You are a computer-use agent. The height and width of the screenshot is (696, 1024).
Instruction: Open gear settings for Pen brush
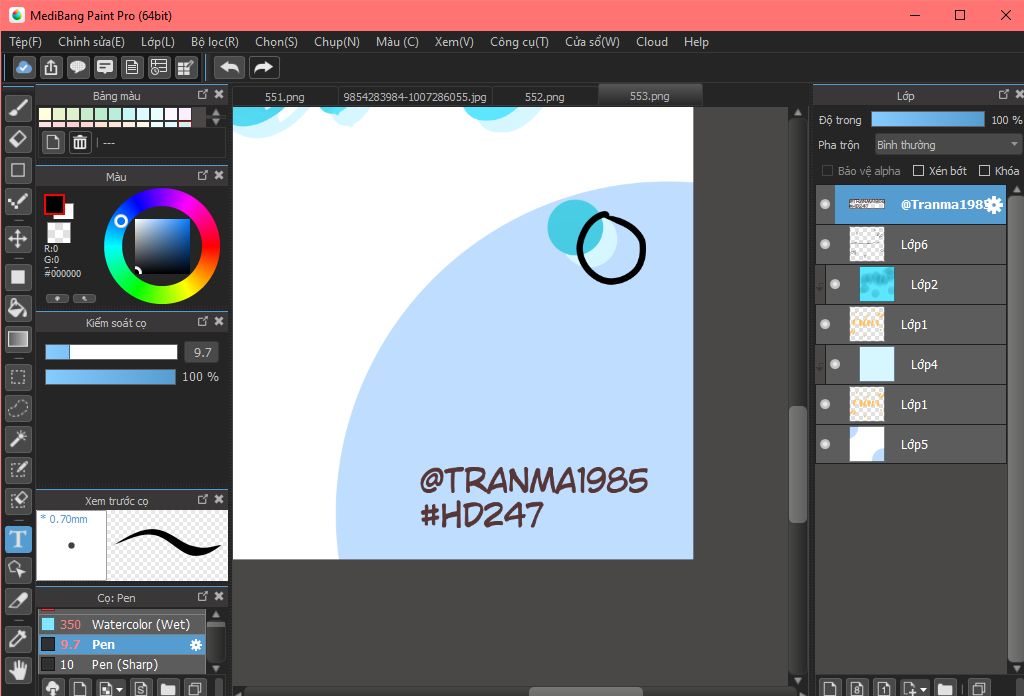click(x=195, y=645)
